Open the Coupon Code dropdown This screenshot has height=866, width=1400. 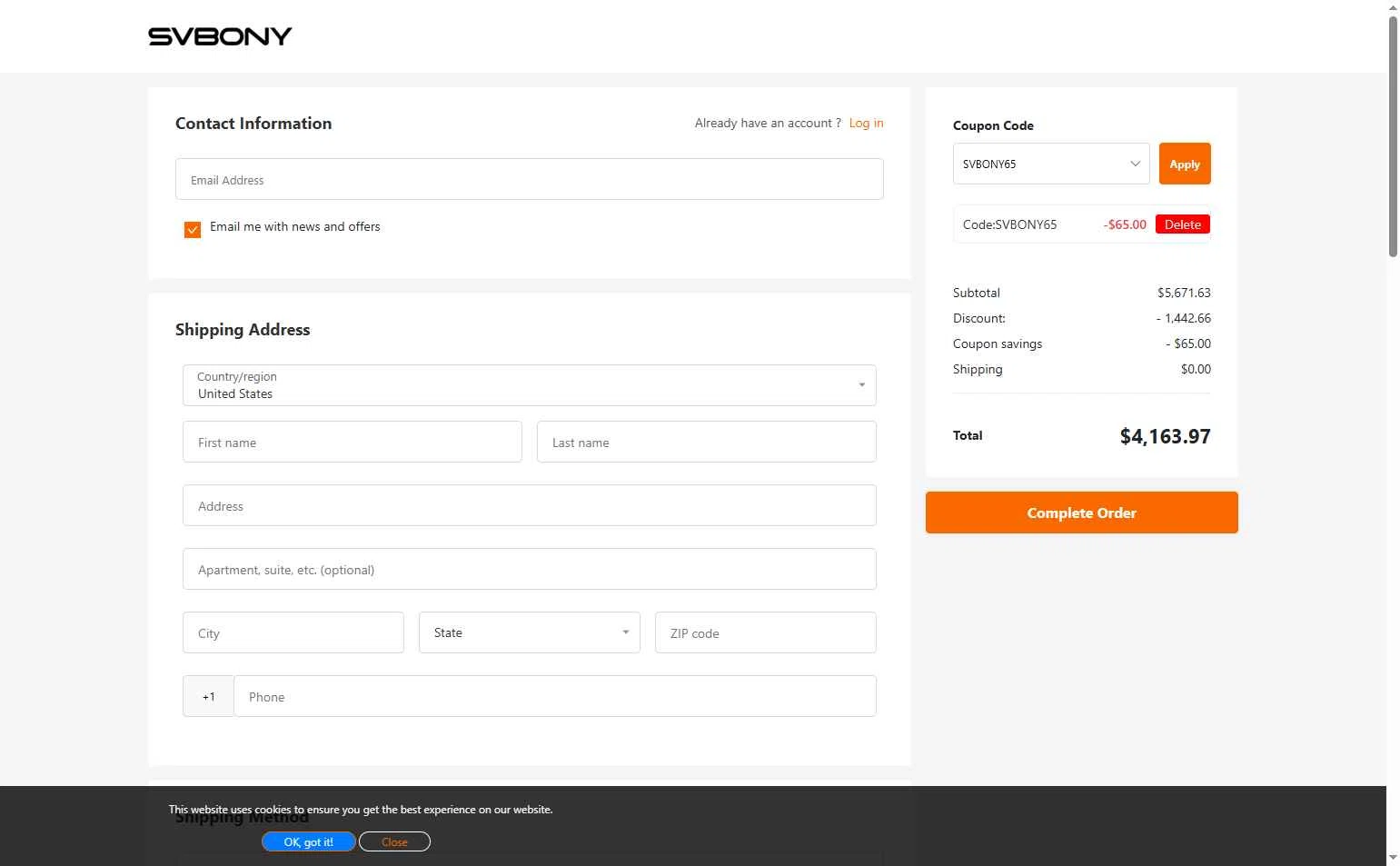point(1051,164)
